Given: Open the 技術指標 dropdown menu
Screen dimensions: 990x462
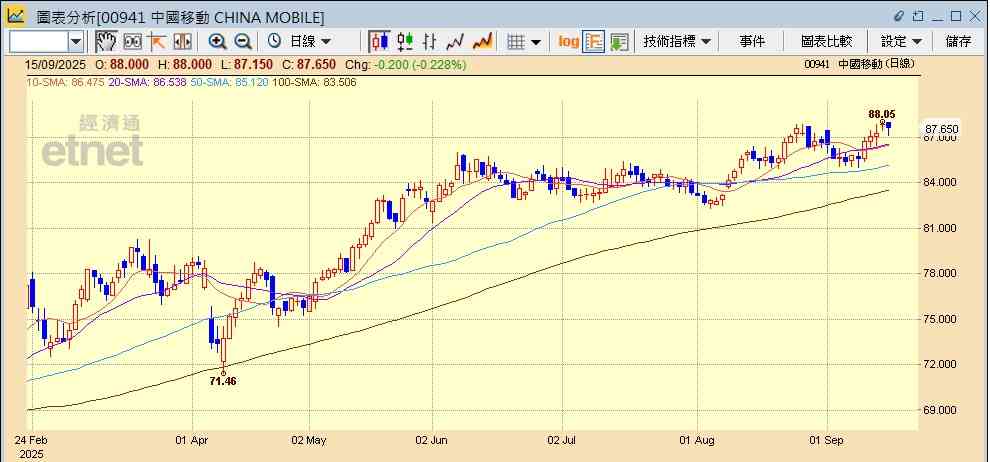Looking at the screenshot, I should (677, 42).
